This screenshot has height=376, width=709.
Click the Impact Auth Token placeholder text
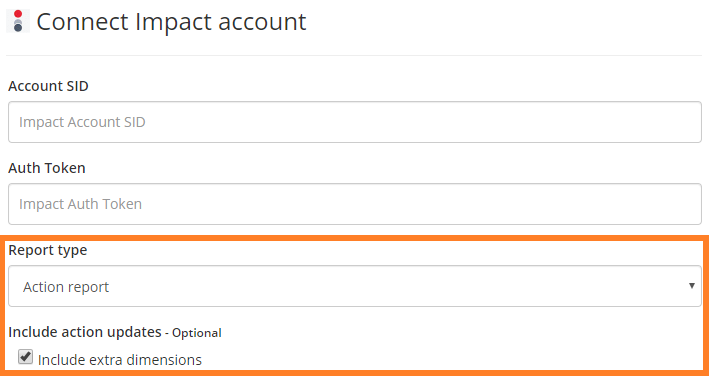point(80,204)
